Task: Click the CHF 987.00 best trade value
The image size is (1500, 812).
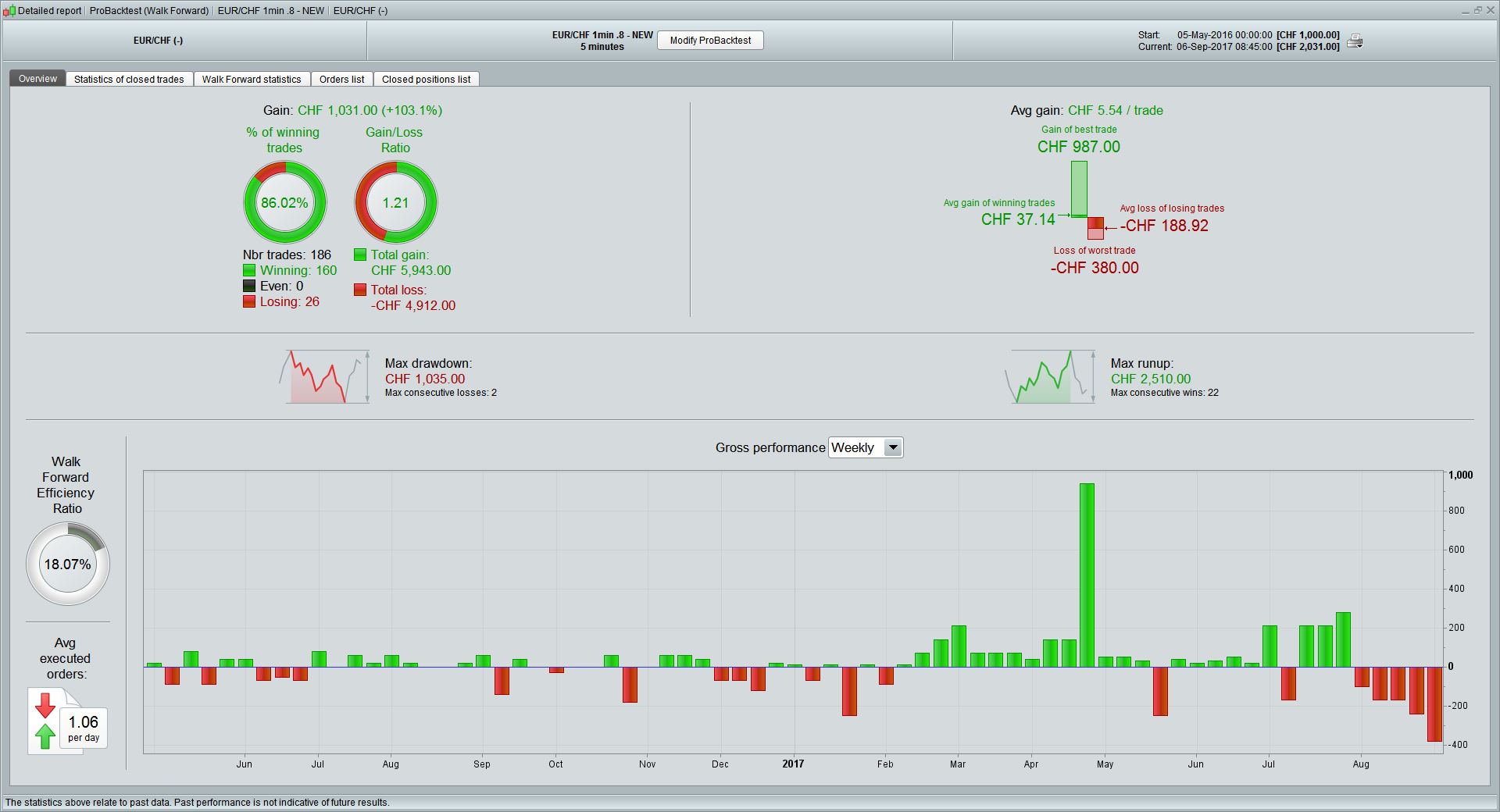Action: 1079,147
